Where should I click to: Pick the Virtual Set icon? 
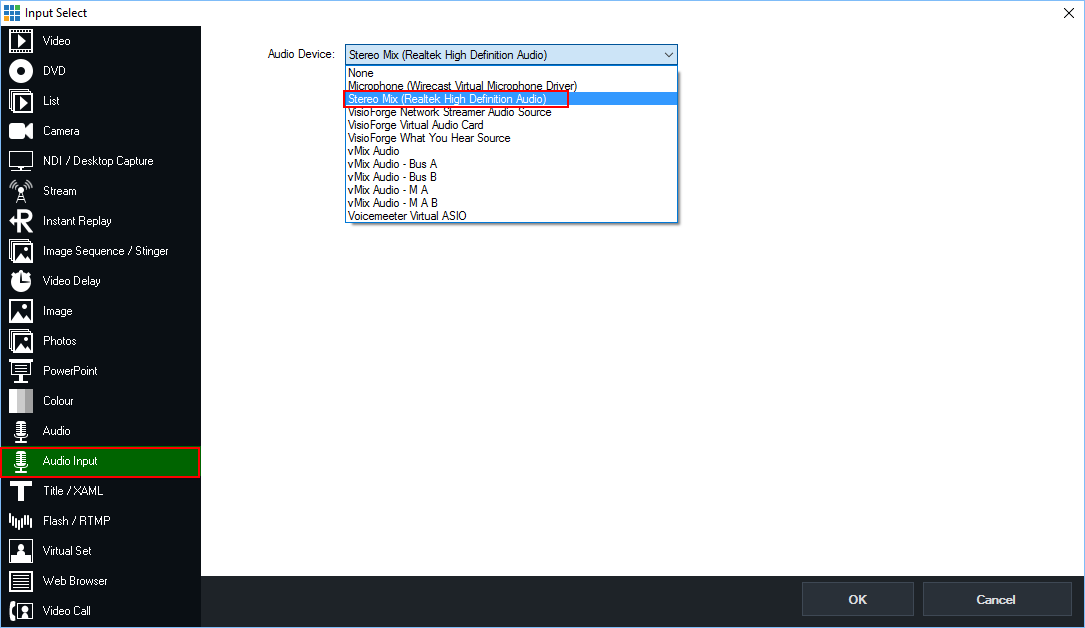click(21, 551)
